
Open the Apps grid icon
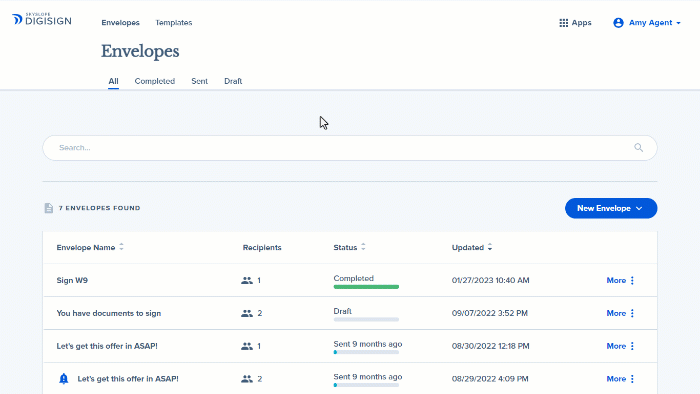[563, 23]
